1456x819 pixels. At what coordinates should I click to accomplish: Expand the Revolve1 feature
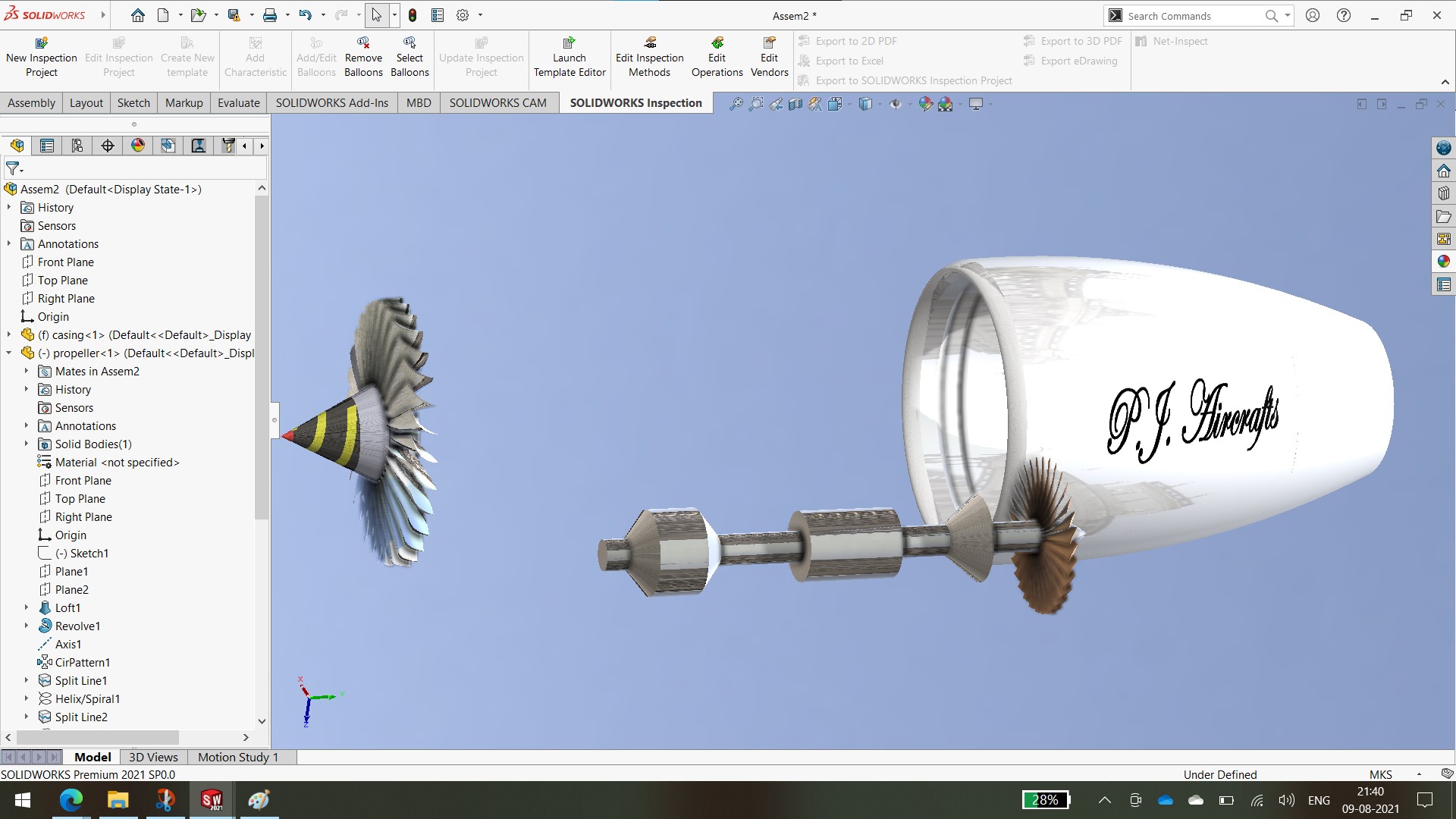click(x=27, y=626)
